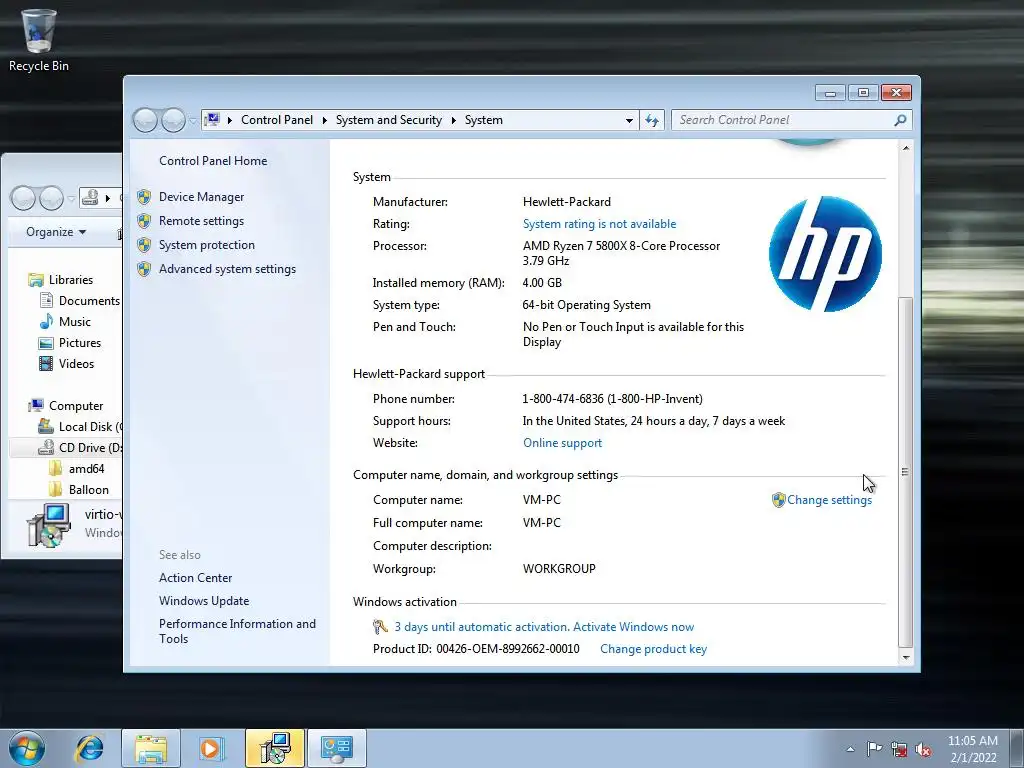This screenshot has width=1024, height=768.
Task: Open Action Center under See also
Action: pos(195,578)
